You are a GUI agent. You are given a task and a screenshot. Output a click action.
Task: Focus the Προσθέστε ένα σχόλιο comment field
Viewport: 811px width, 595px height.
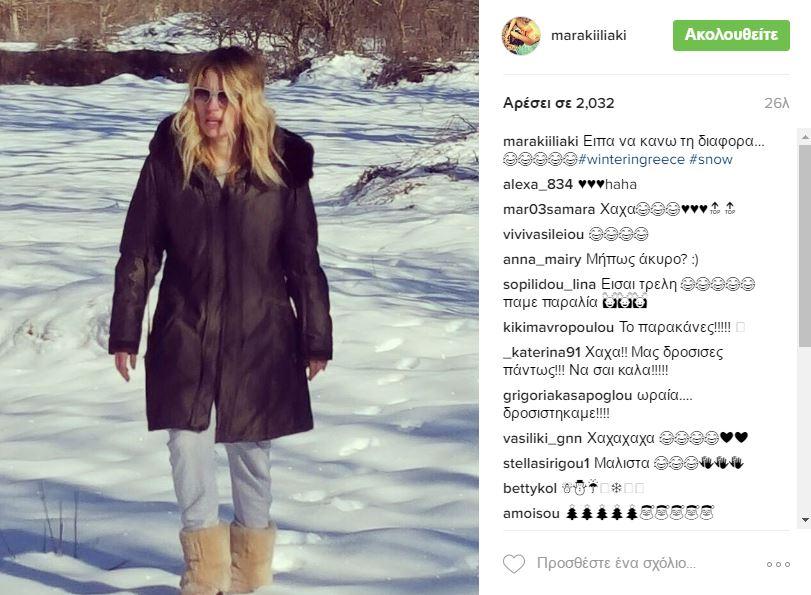tap(616, 563)
